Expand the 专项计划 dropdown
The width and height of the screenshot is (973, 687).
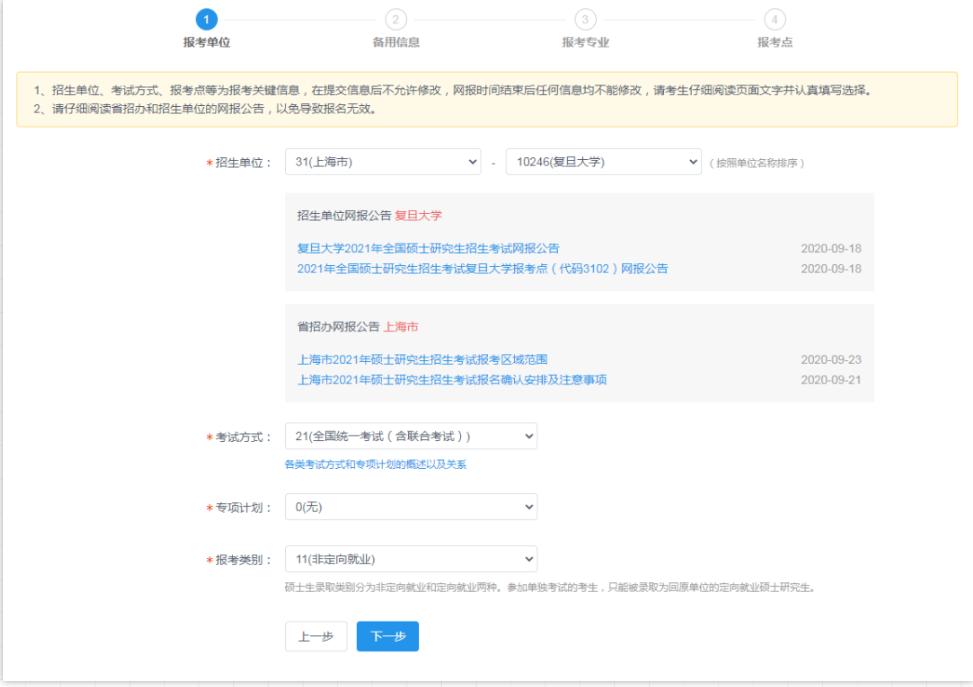411,507
